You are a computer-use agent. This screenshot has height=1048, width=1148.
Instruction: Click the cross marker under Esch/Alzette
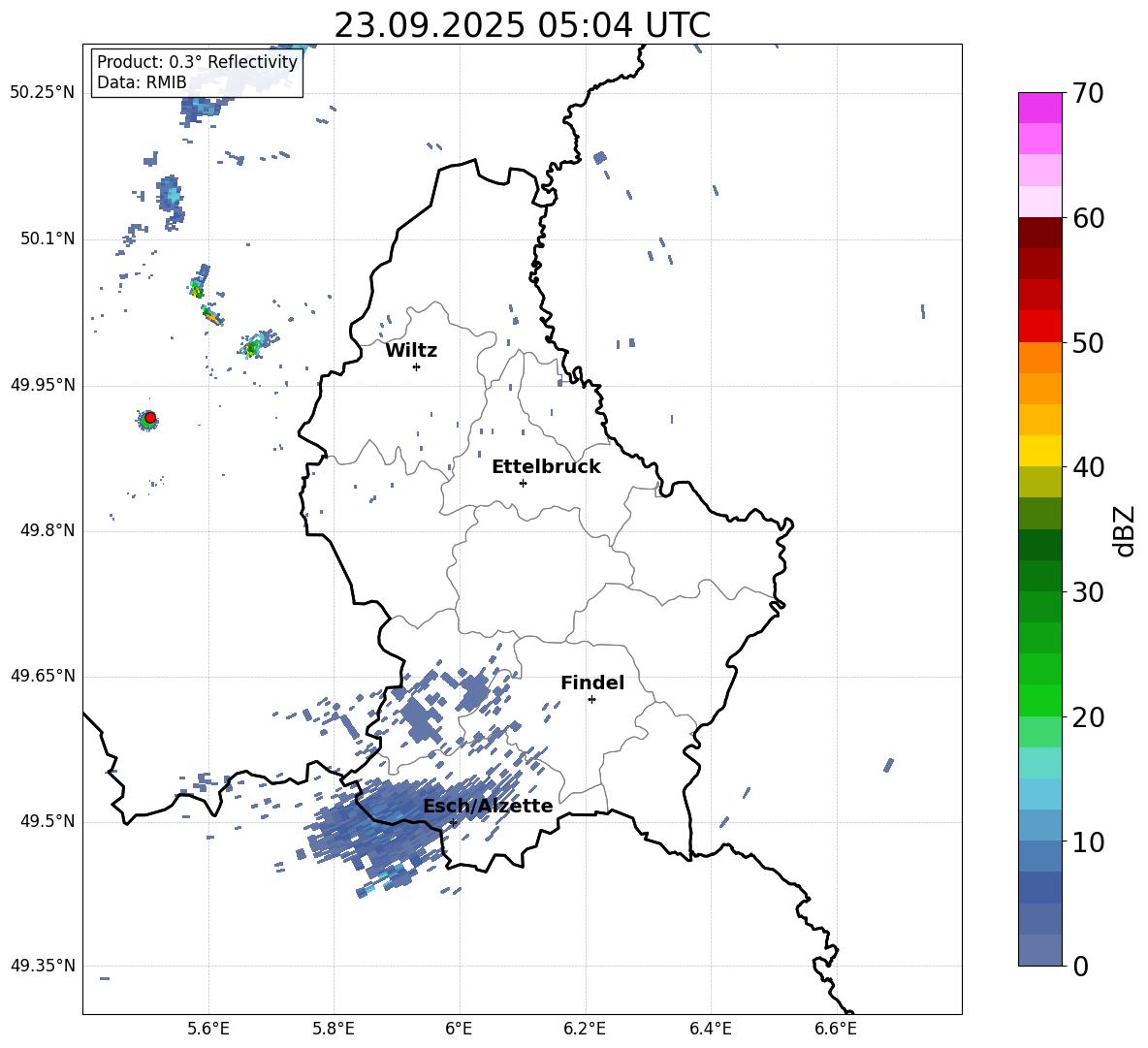pos(453,822)
